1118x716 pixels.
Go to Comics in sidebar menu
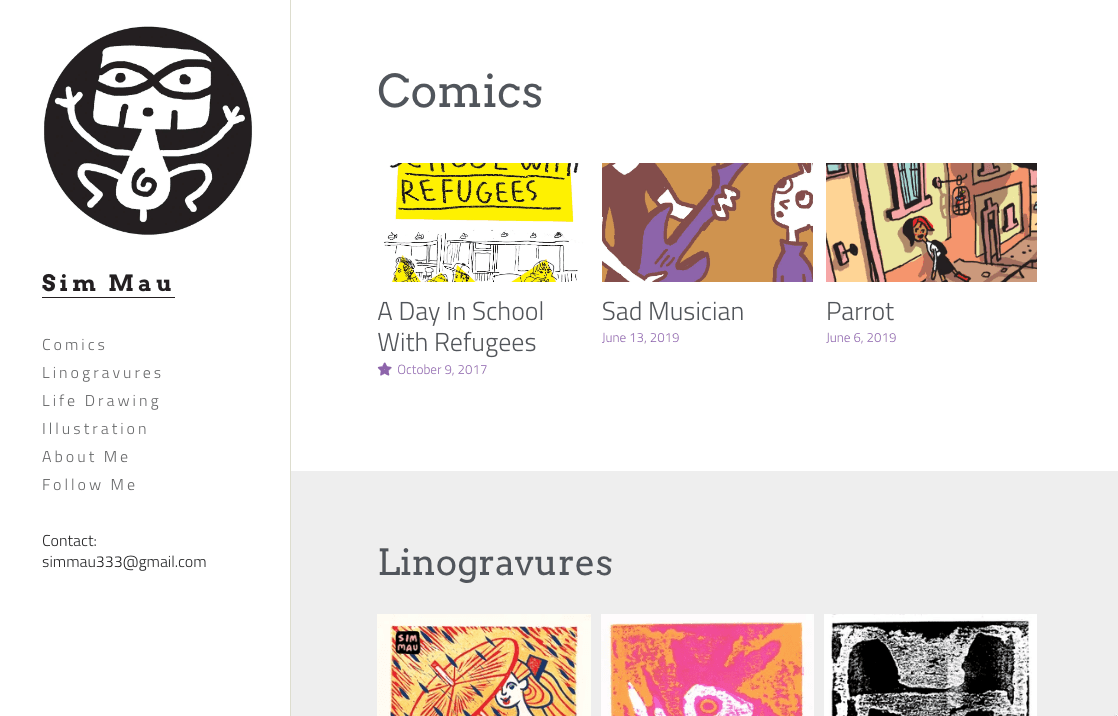click(x=74, y=345)
